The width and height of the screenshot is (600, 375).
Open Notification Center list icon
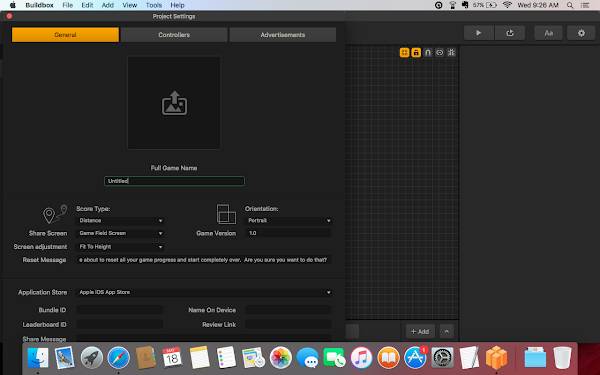(585, 5)
